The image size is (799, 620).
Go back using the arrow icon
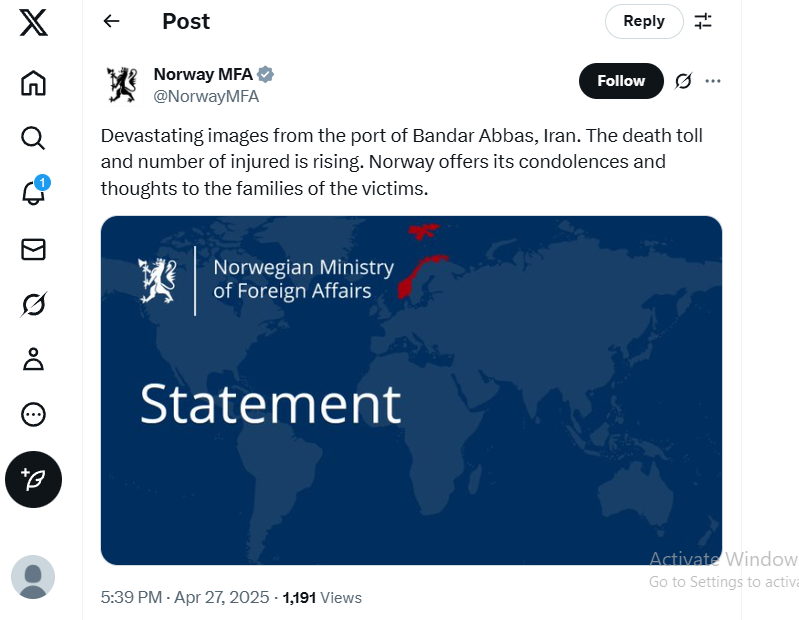[111, 21]
